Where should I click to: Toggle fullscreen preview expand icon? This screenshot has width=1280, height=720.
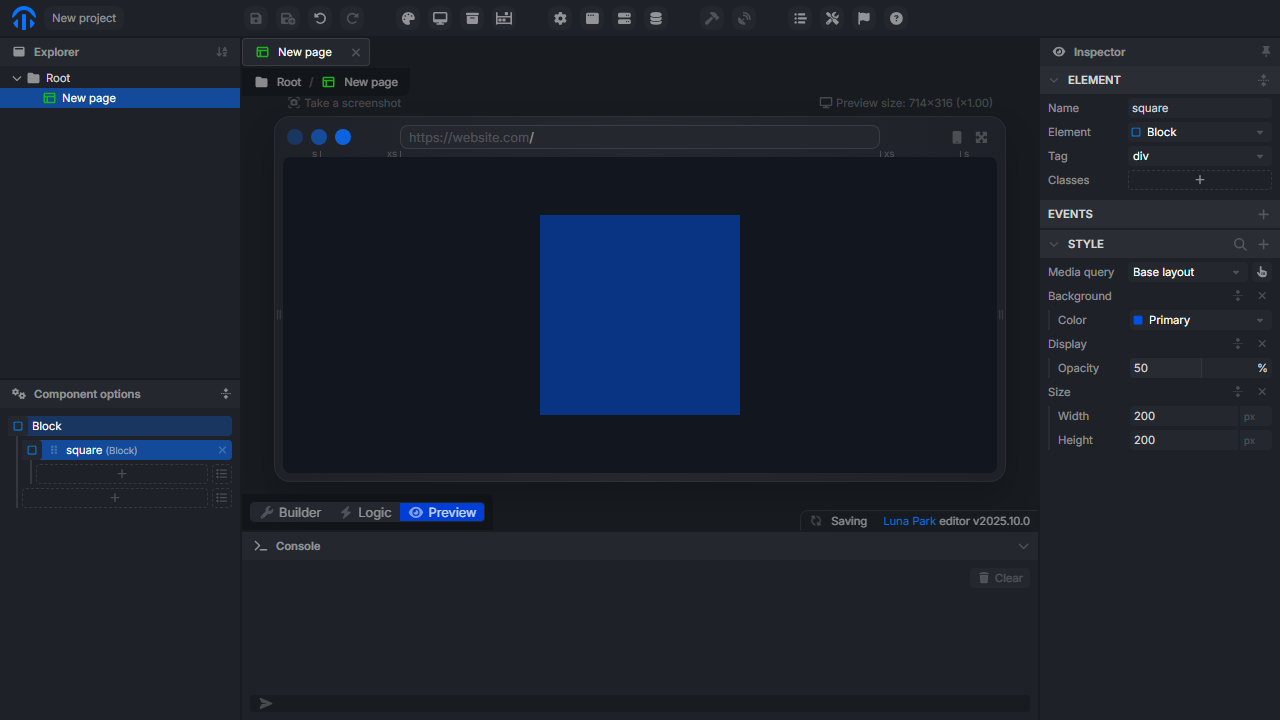click(981, 138)
